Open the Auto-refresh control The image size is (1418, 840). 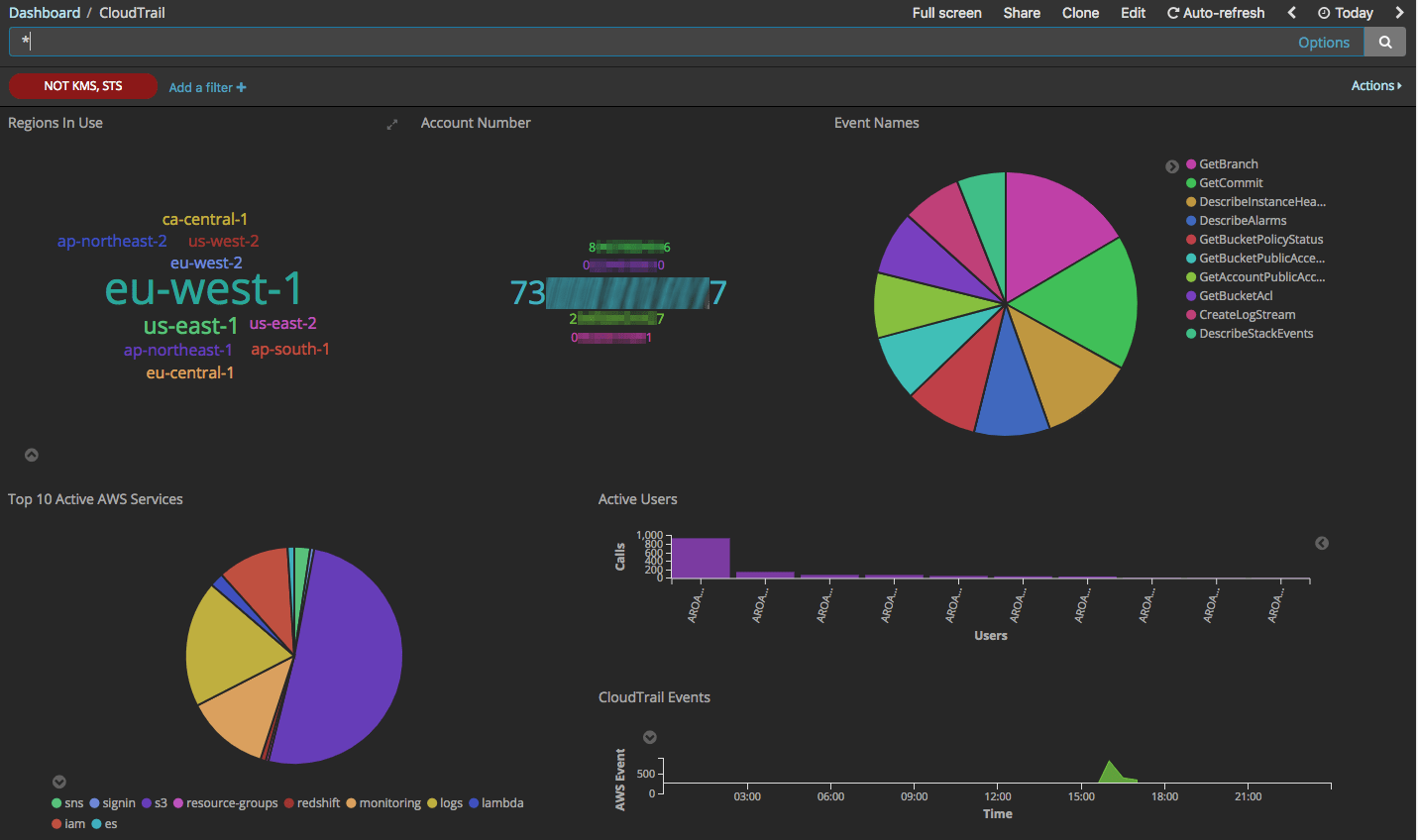(x=1216, y=13)
